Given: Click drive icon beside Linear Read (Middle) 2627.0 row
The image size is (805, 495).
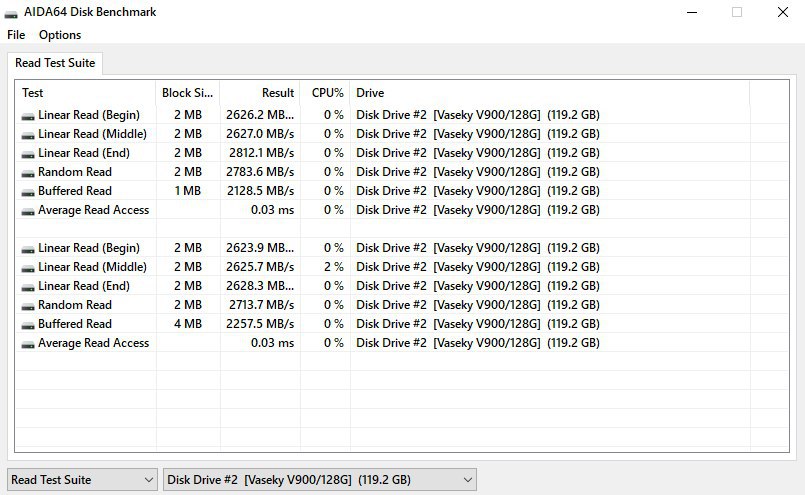Looking at the screenshot, I should click(28, 136).
